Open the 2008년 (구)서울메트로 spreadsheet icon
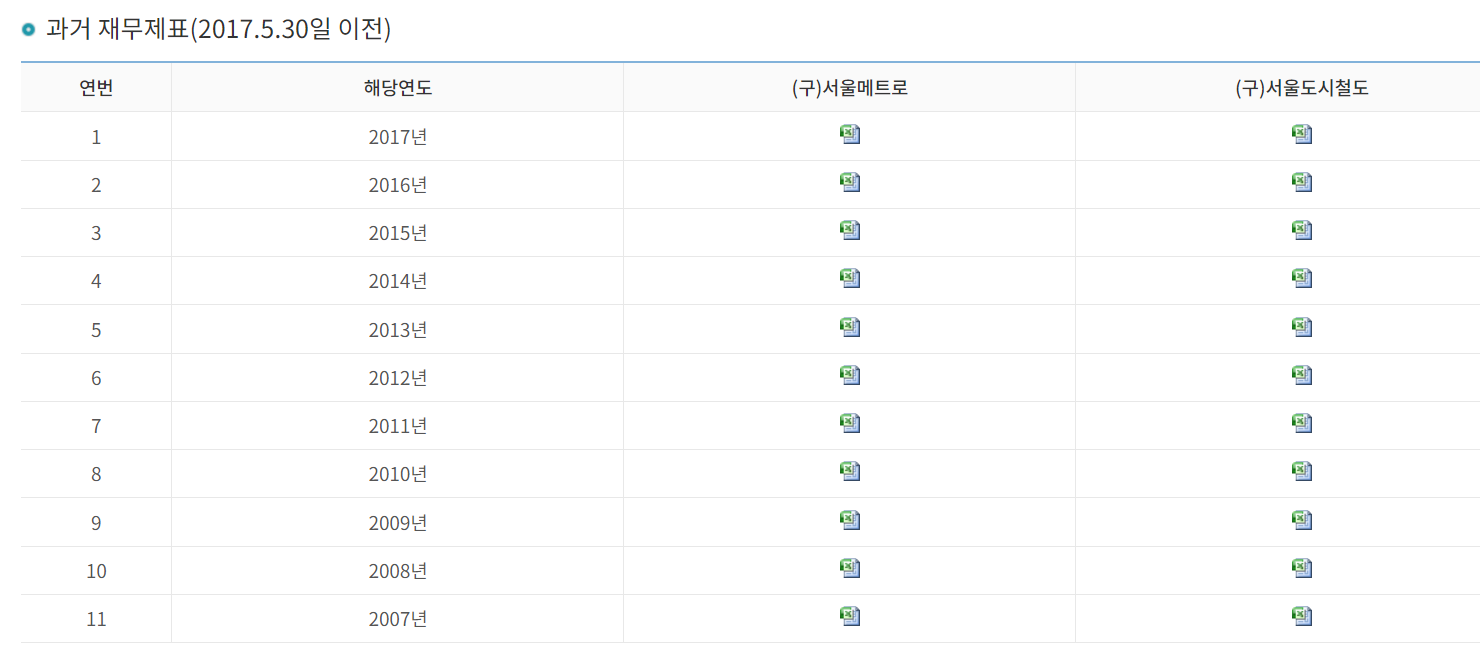1480x662 pixels. pos(850,568)
